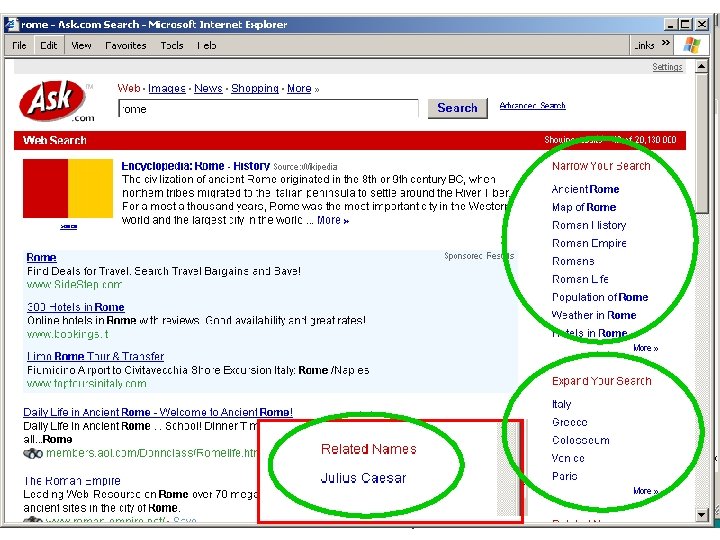Expand search to Greece
720x540 pixels.
(x=569, y=422)
